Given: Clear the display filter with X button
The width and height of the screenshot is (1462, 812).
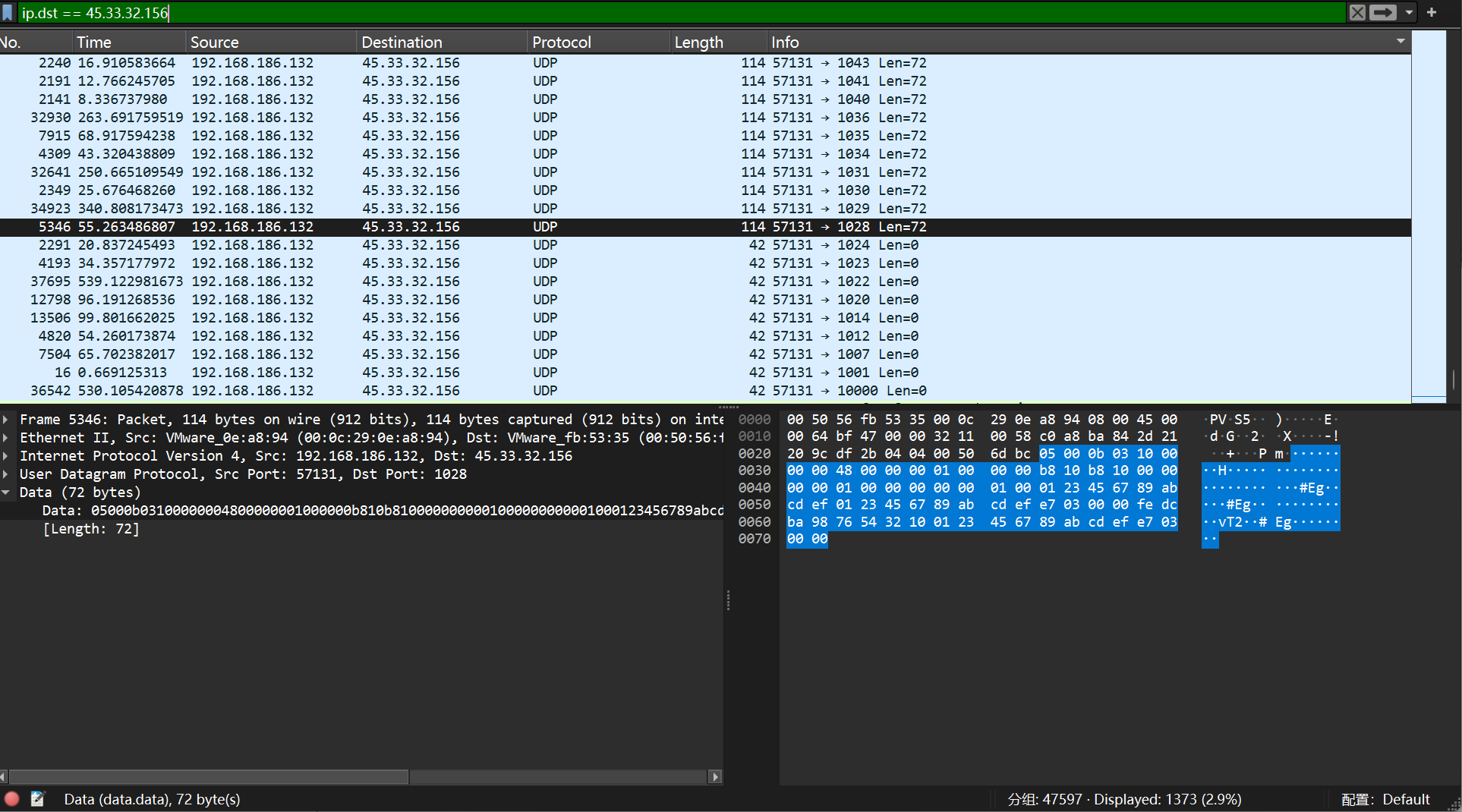Looking at the screenshot, I should click(1357, 13).
